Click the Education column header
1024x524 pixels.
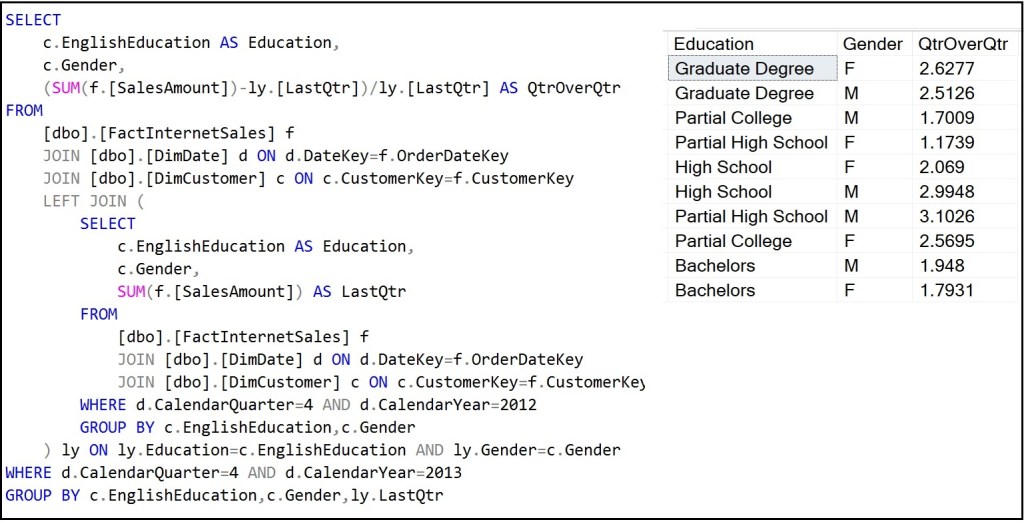(x=714, y=44)
